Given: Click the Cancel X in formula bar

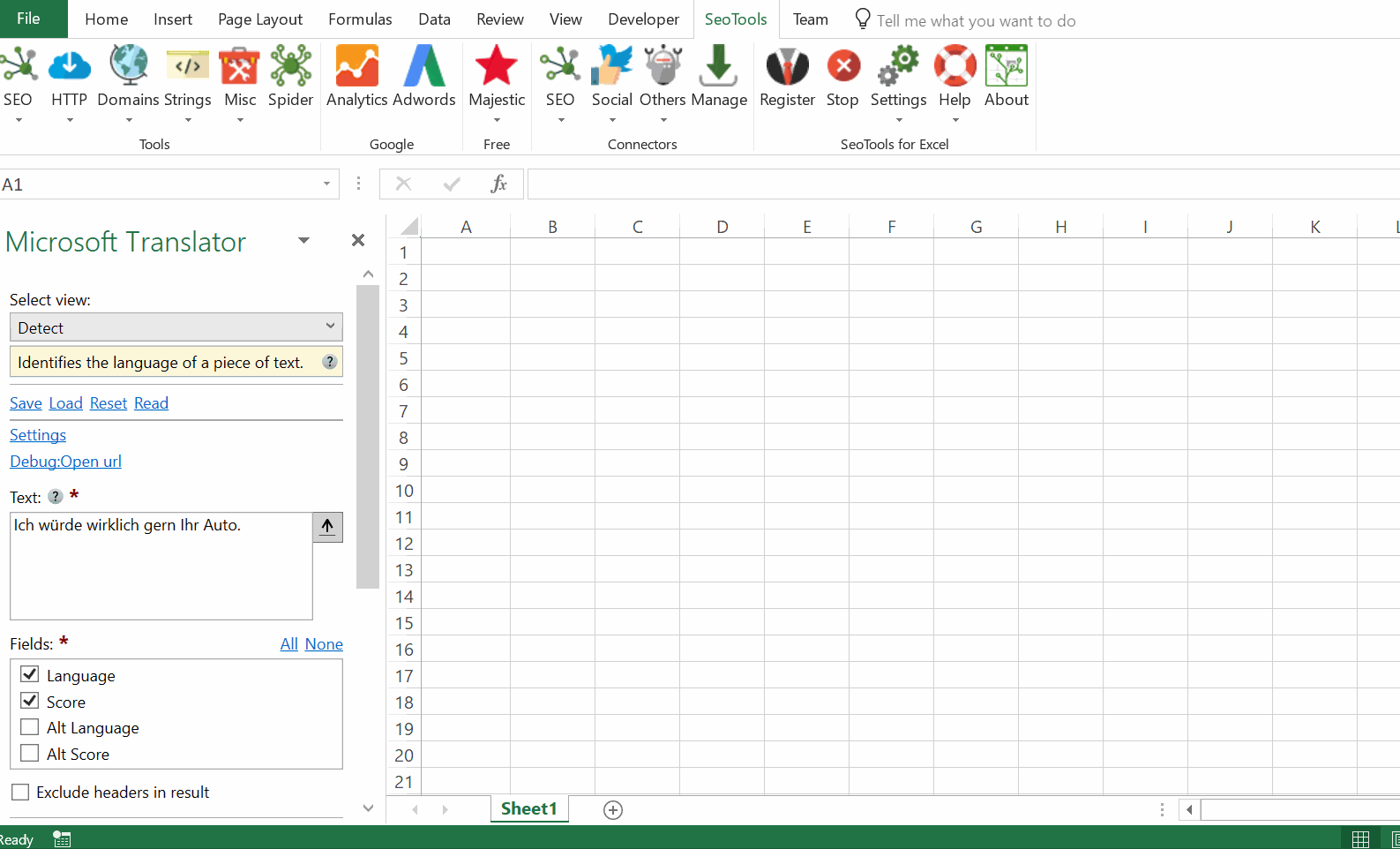Looking at the screenshot, I should tap(403, 184).
